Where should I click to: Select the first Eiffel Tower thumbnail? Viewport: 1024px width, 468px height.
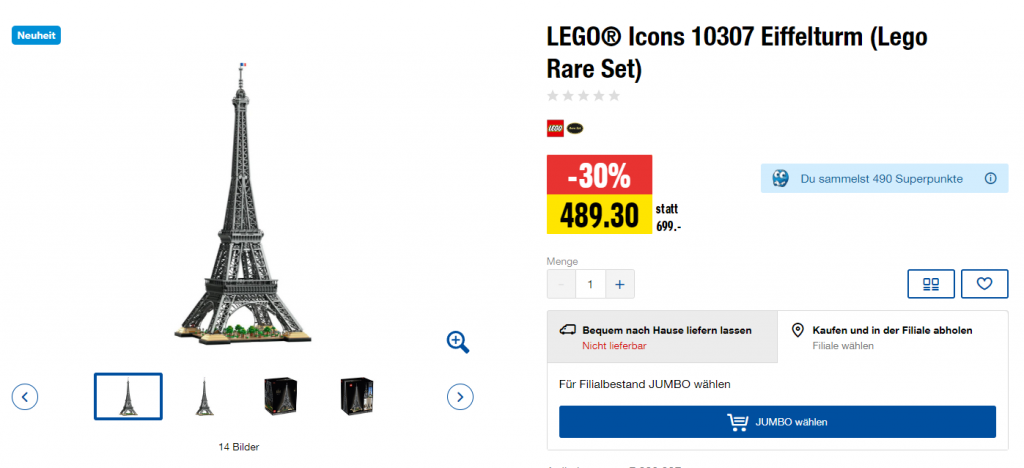click(x=128, y=396)
